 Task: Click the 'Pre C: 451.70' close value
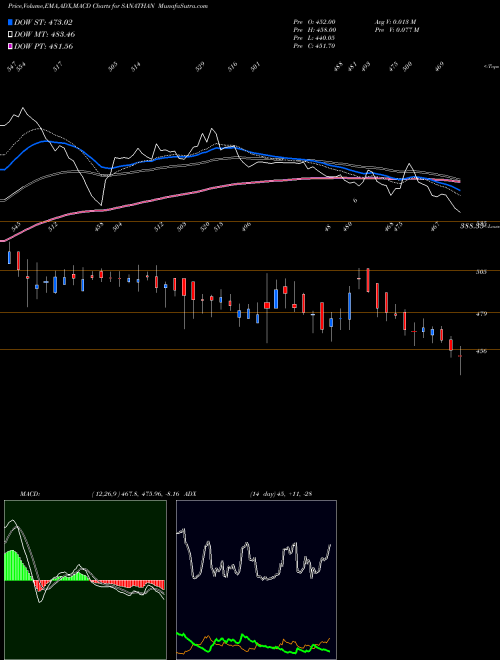point(314,46)
